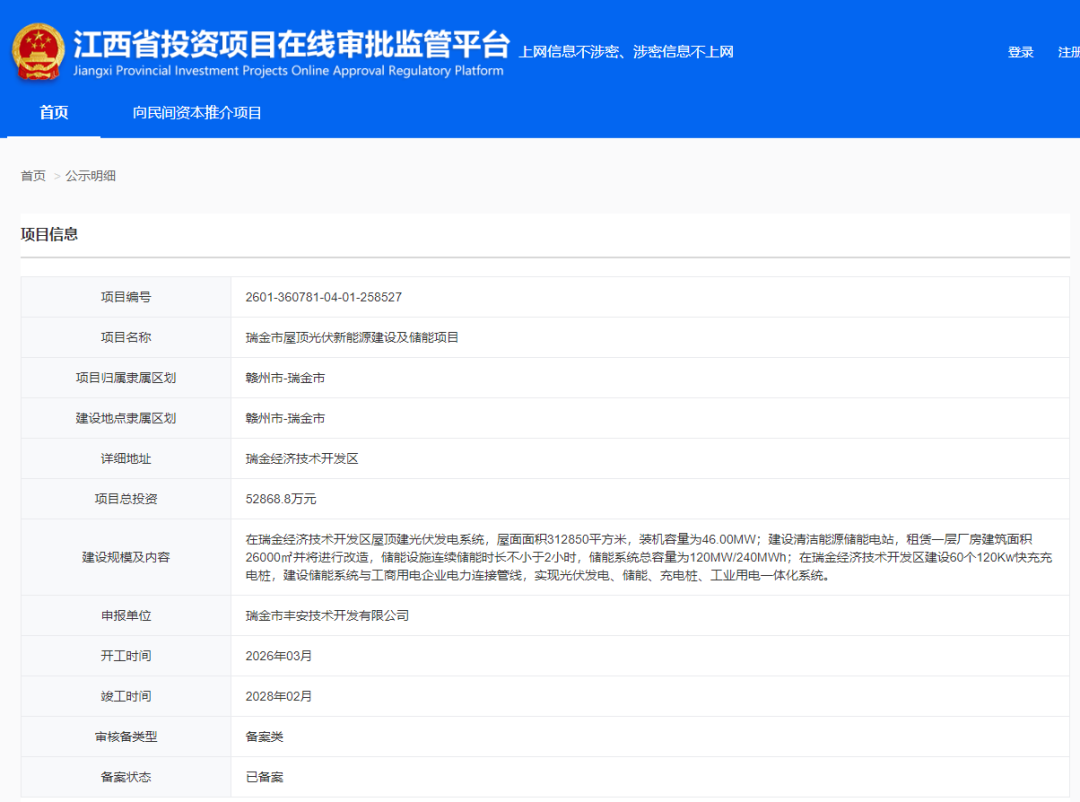Click the start date 2026年03月
This screenshot has height=802, width=1080.
point(279,656)
